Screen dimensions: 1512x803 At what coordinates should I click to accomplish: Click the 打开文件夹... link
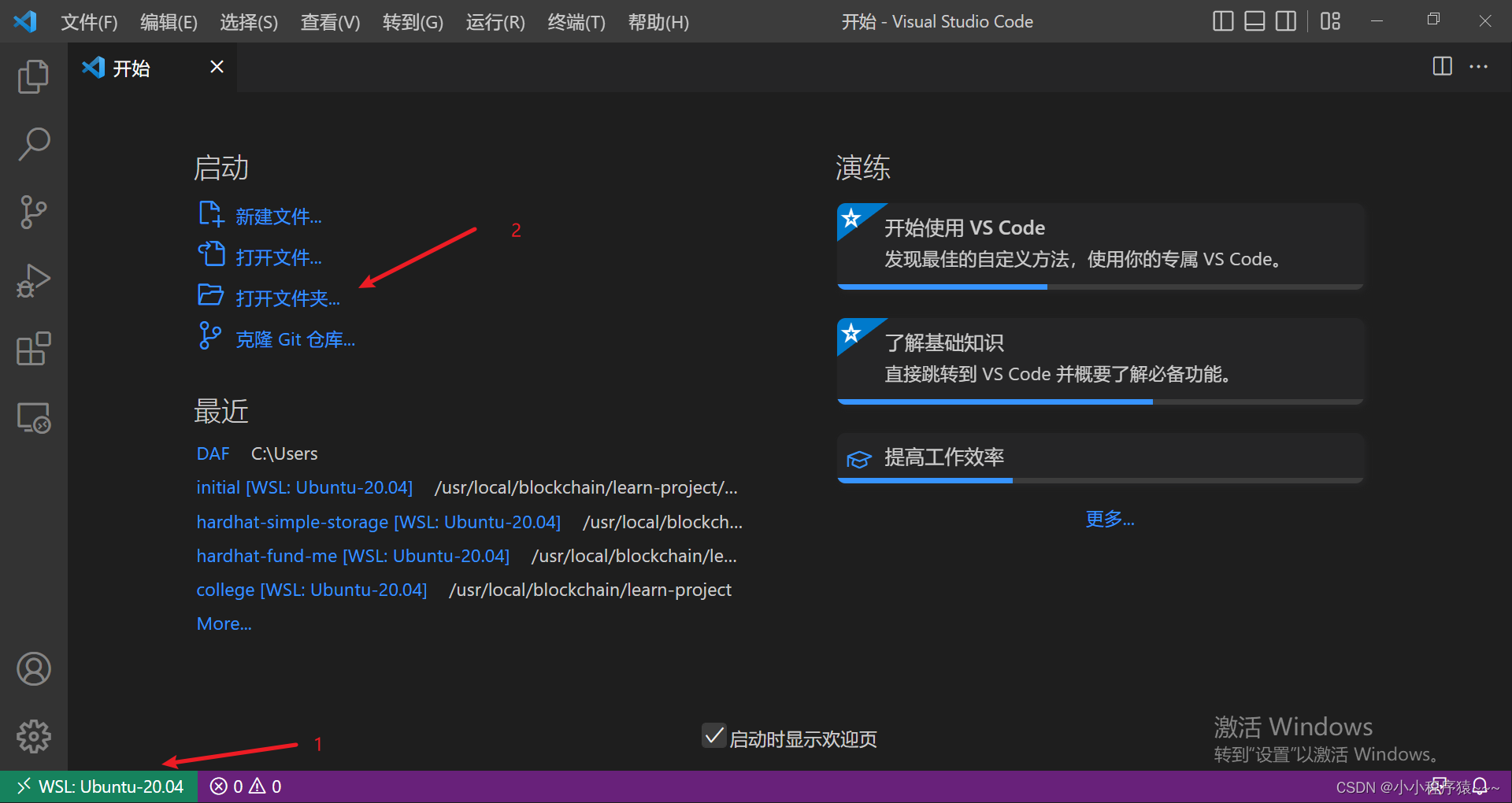coord(288,298)
